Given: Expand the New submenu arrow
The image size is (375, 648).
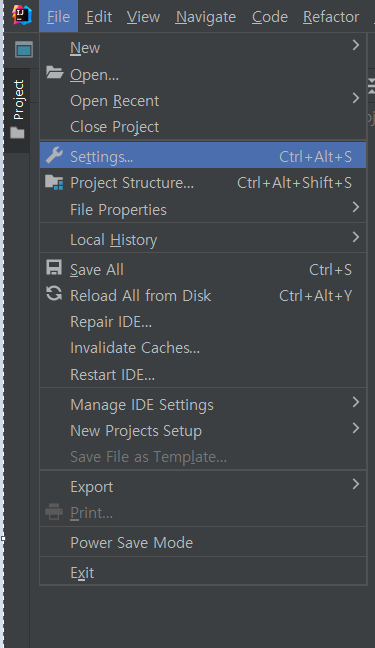Looking at the screenshot, I should tap(356, 45).
